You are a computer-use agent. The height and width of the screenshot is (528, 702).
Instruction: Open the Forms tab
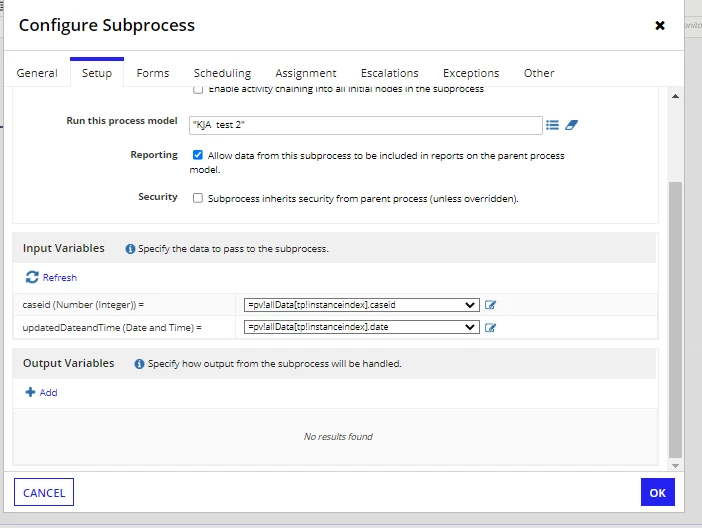click(153, 73)
